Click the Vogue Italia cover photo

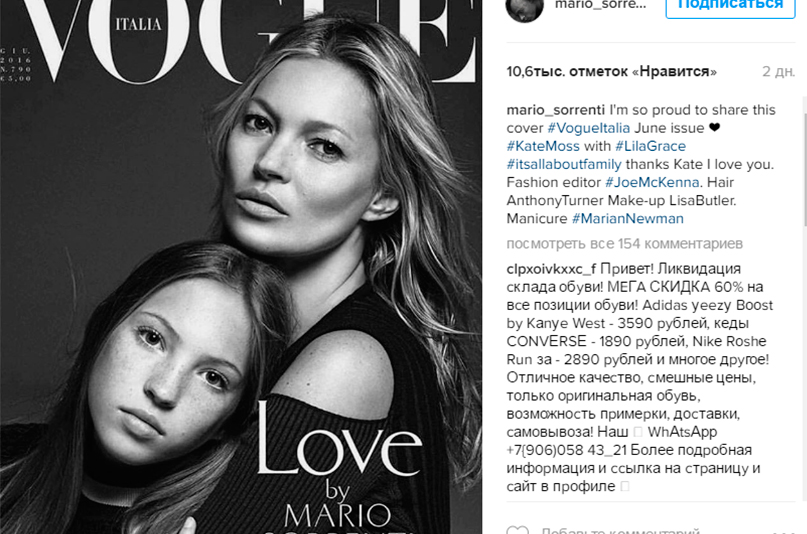pyautogui.click(x=241, y=267)
